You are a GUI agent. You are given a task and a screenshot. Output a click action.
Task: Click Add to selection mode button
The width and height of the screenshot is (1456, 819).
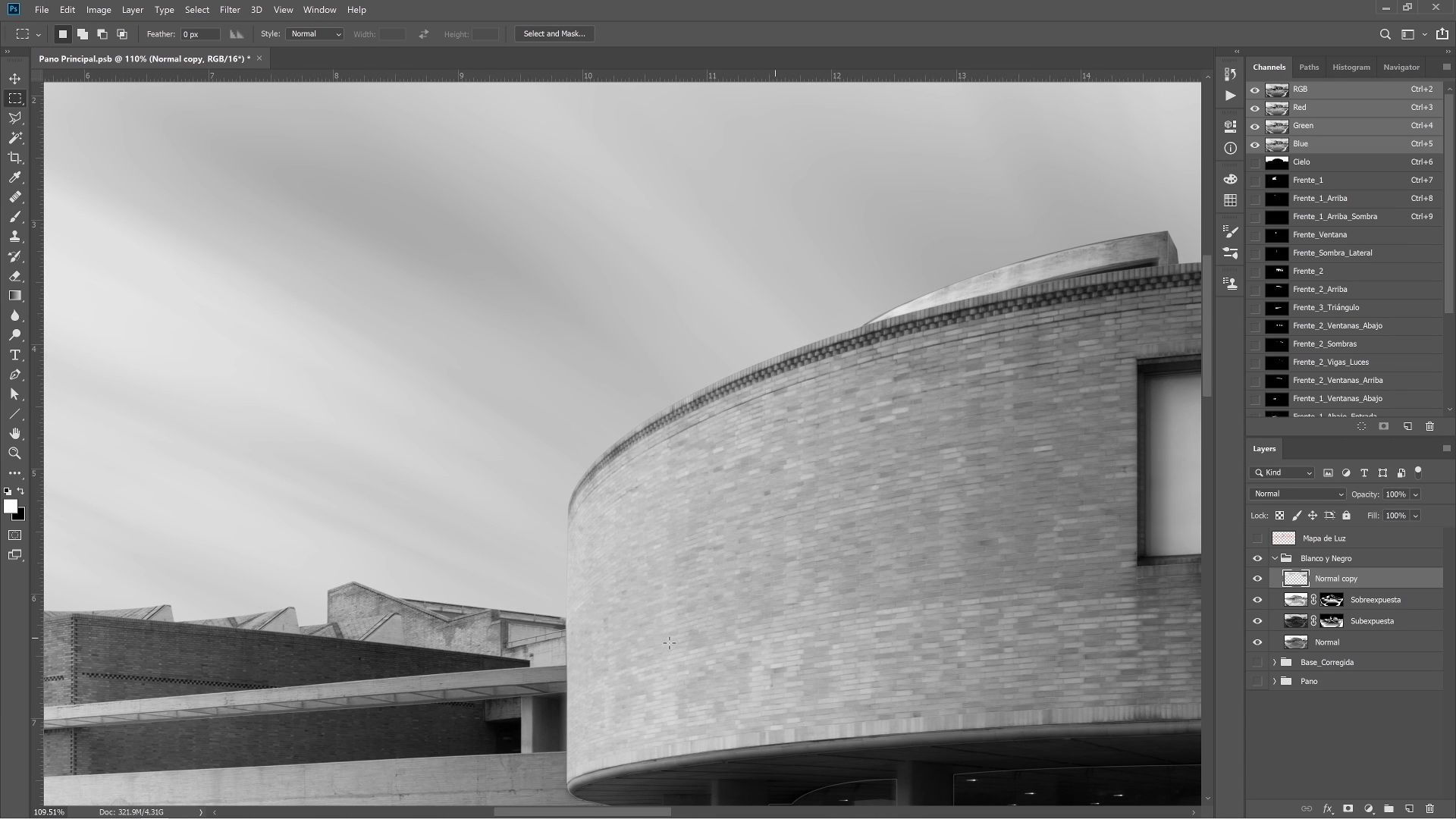click(x=82, y=34)
